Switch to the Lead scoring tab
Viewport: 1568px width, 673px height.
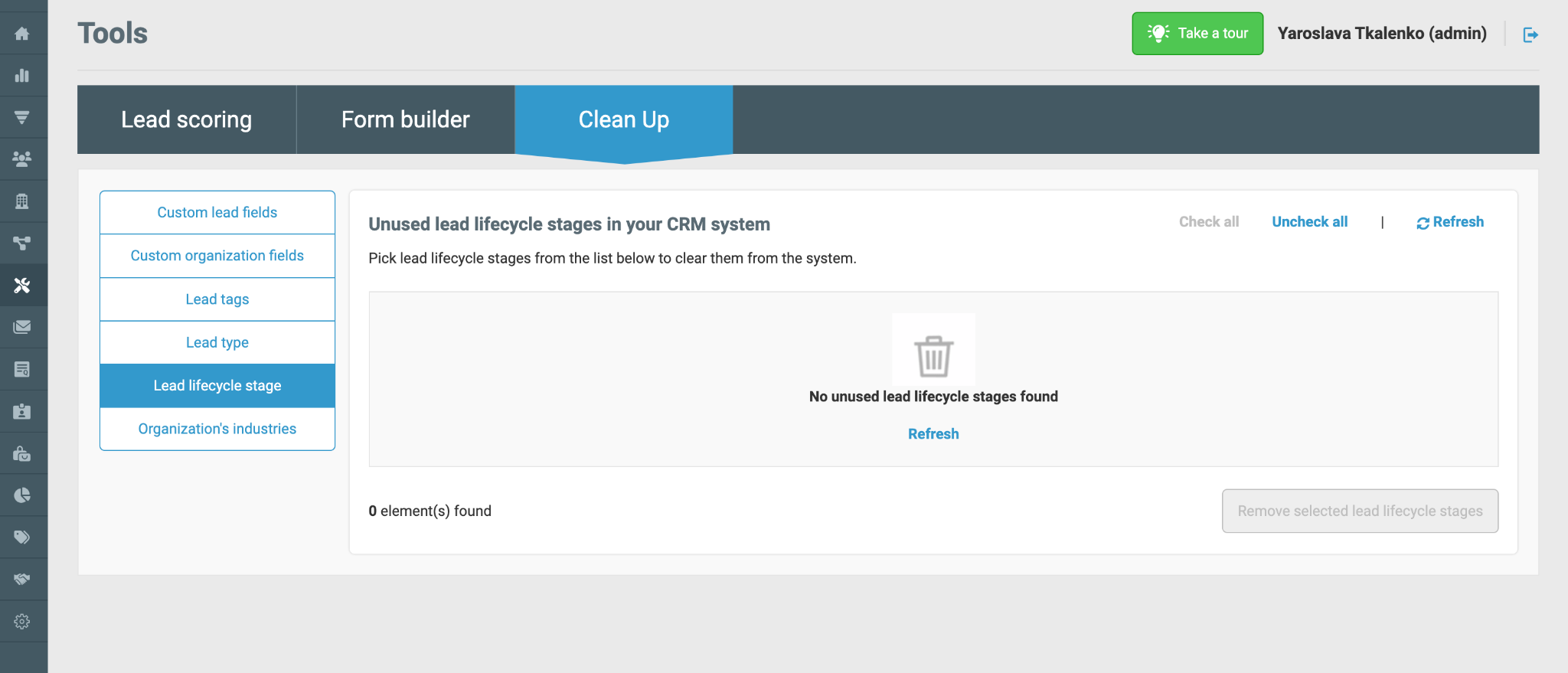[x=187, y=119]
